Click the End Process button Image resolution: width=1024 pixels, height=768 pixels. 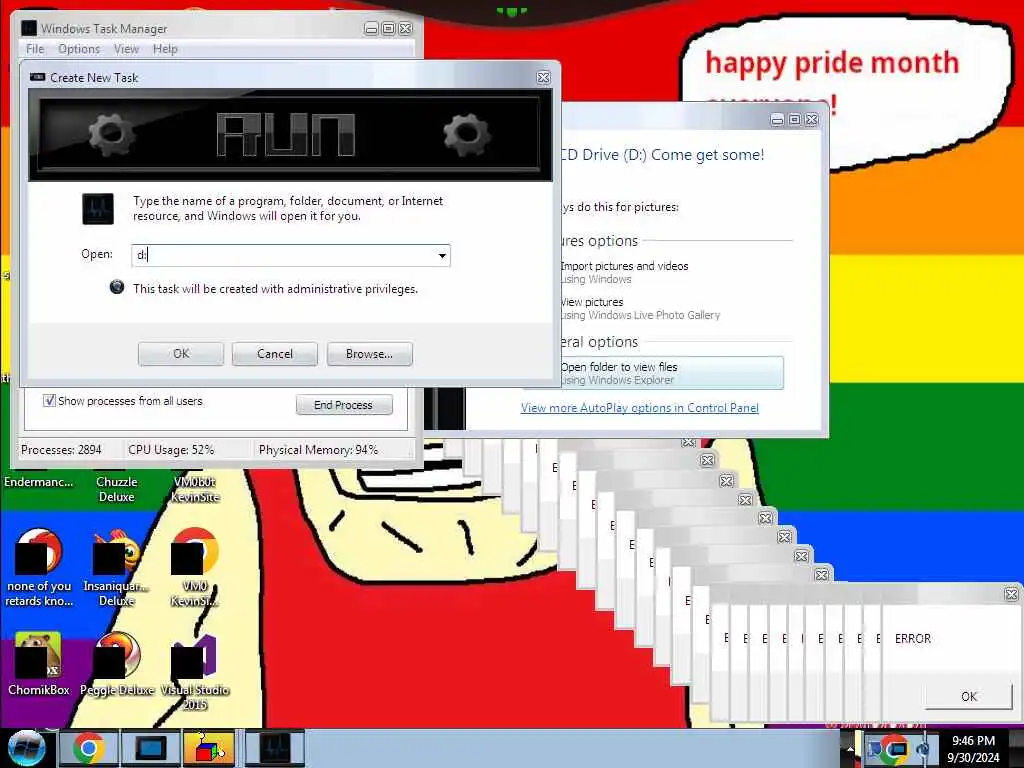pos(344,405)
